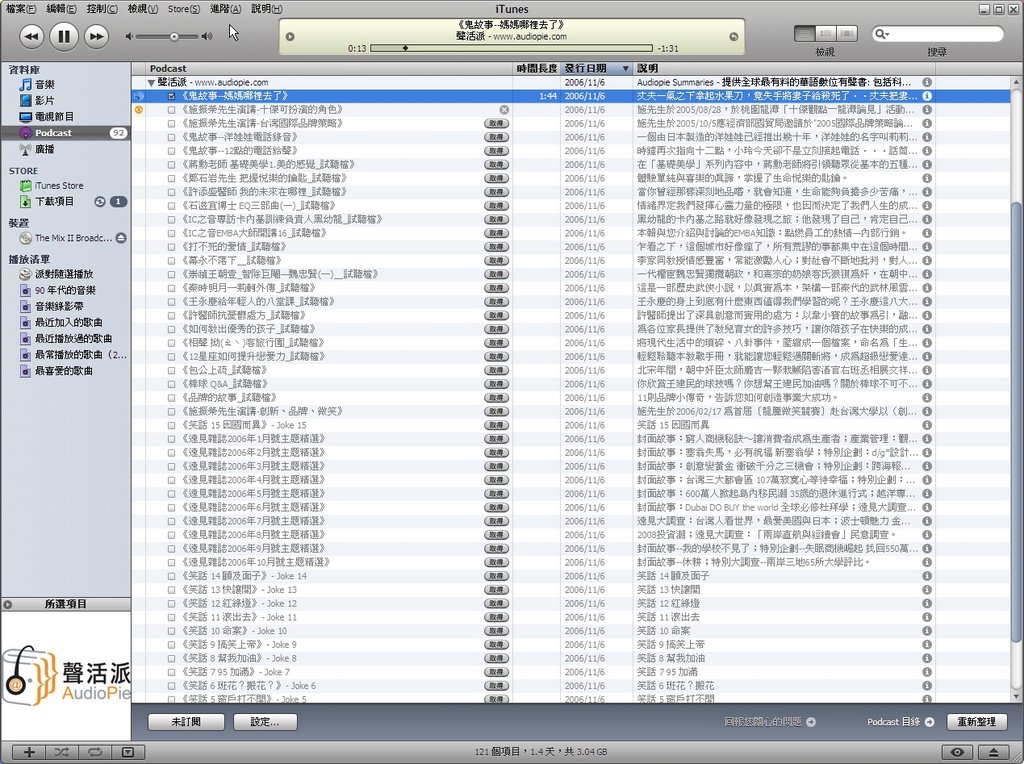This screenshot has width=1024, height=764.
Task: Eject The Mix II Broadcast disc
Action: [x=121, y=238]
